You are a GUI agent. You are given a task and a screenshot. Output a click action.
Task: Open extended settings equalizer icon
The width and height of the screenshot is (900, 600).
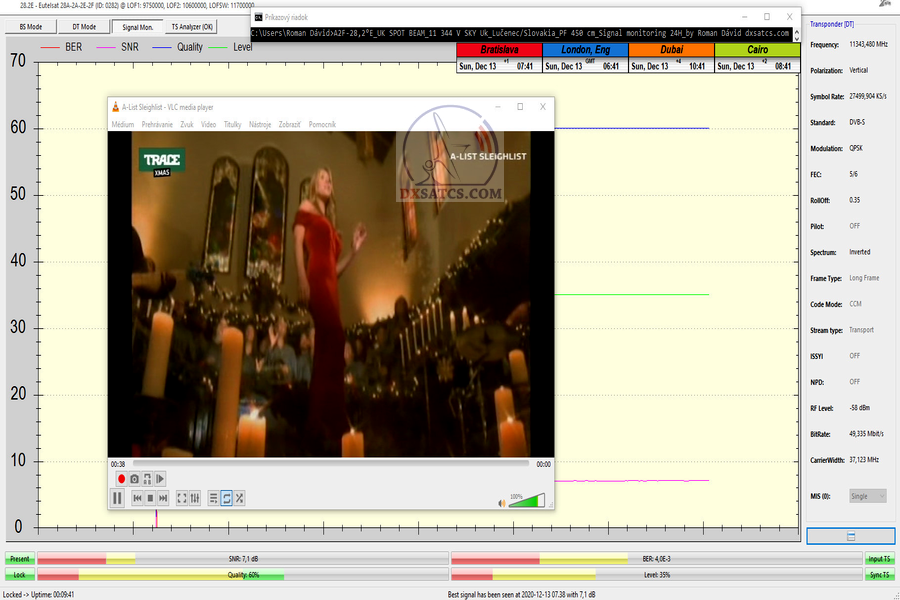[195, 498]
